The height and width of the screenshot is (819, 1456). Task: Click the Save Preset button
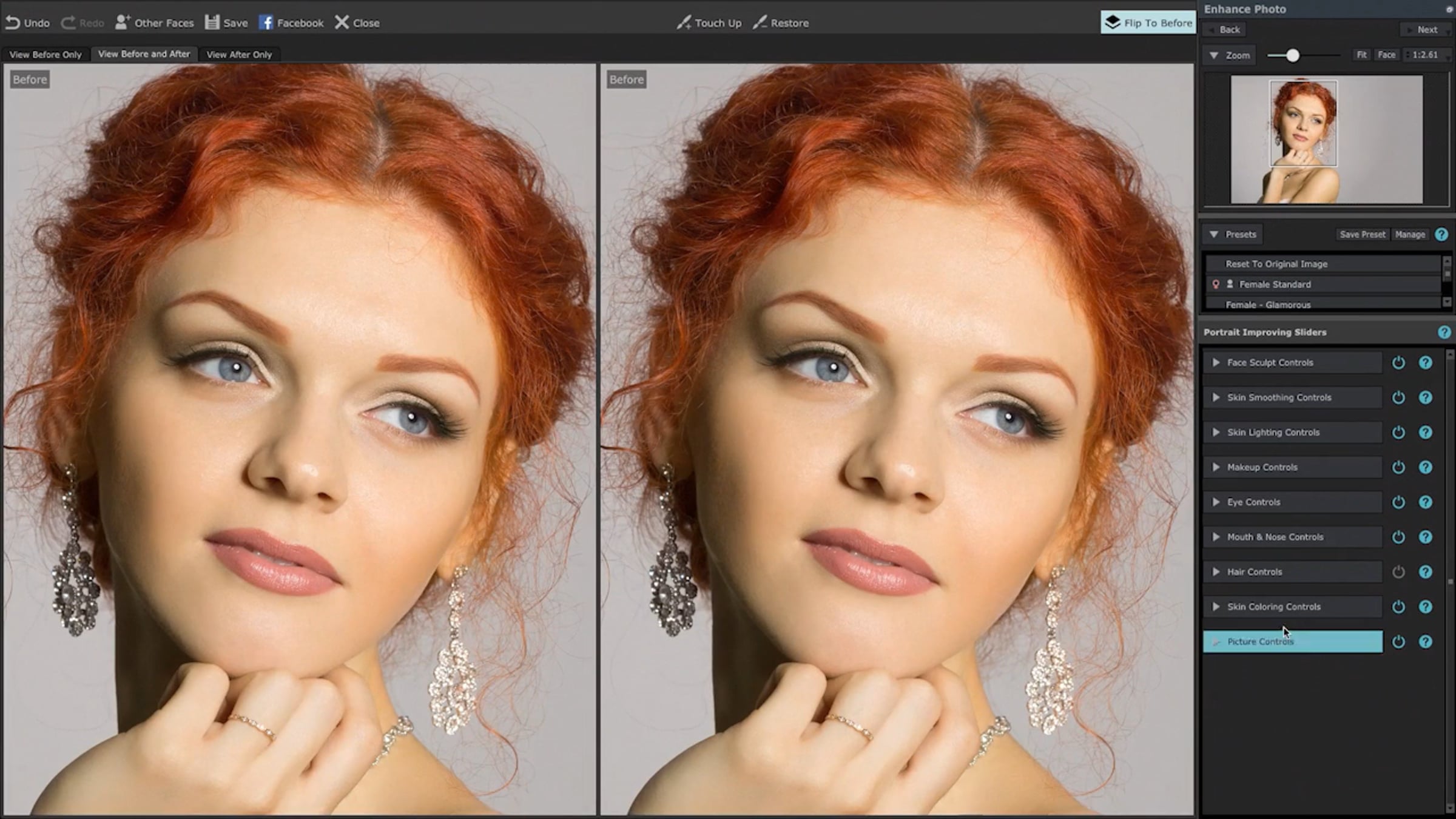coord(1363,234)
